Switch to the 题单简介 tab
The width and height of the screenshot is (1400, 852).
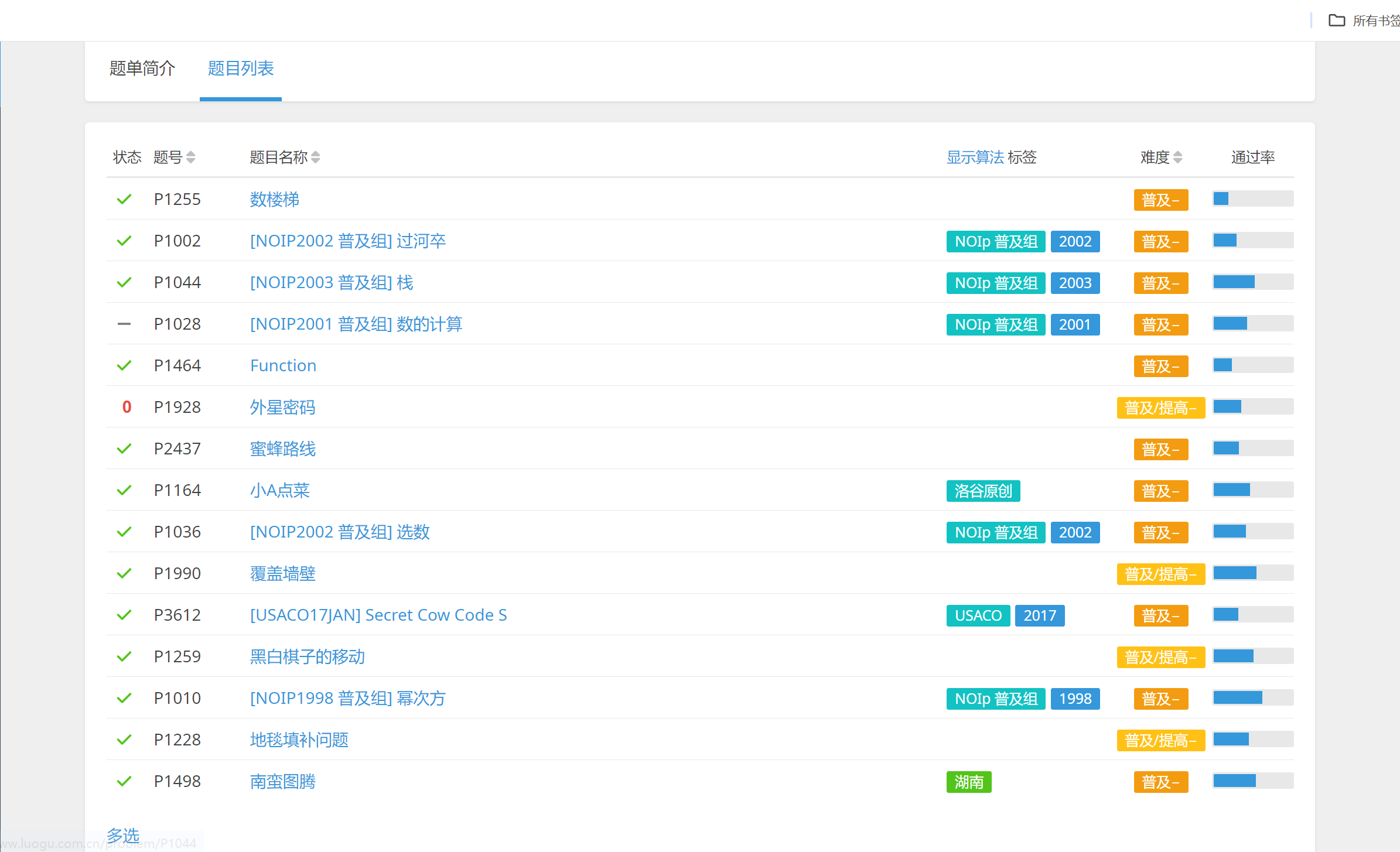pos(142,69)
